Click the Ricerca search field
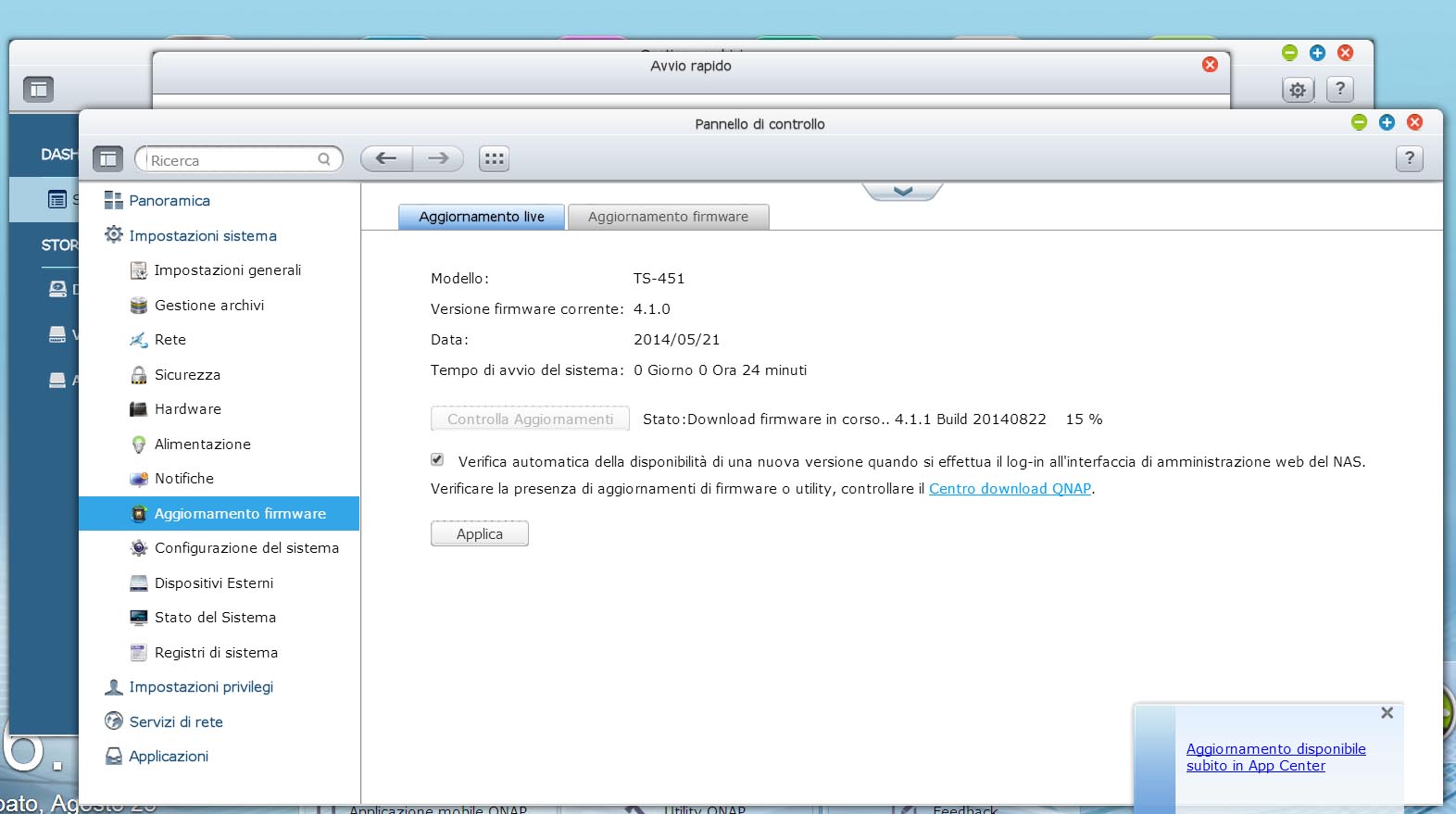 click(x=232, y=160)
